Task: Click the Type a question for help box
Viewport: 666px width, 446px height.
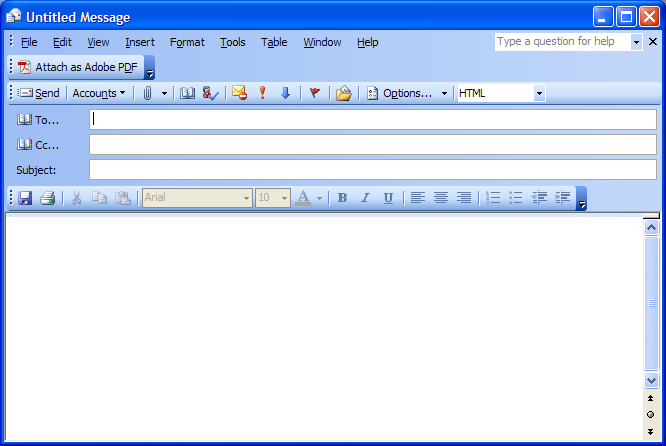Action: [562, 42]
